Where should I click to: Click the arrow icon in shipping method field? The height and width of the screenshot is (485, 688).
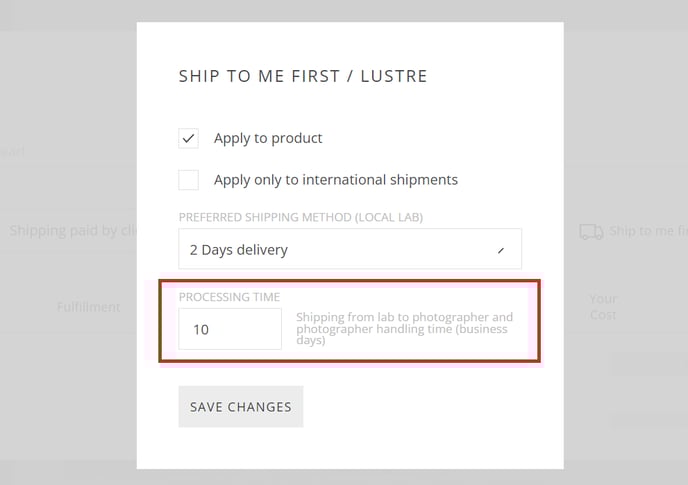(x=501, y=250)
